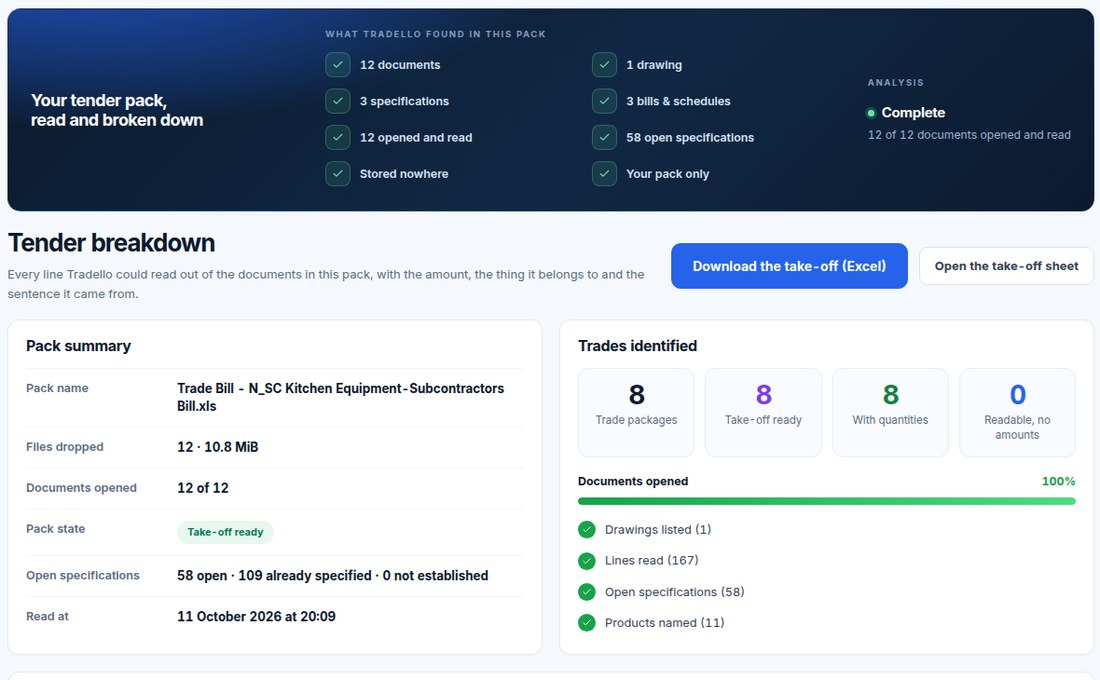Click the check icon beside "3 specifications"

[x=337, y=101]
